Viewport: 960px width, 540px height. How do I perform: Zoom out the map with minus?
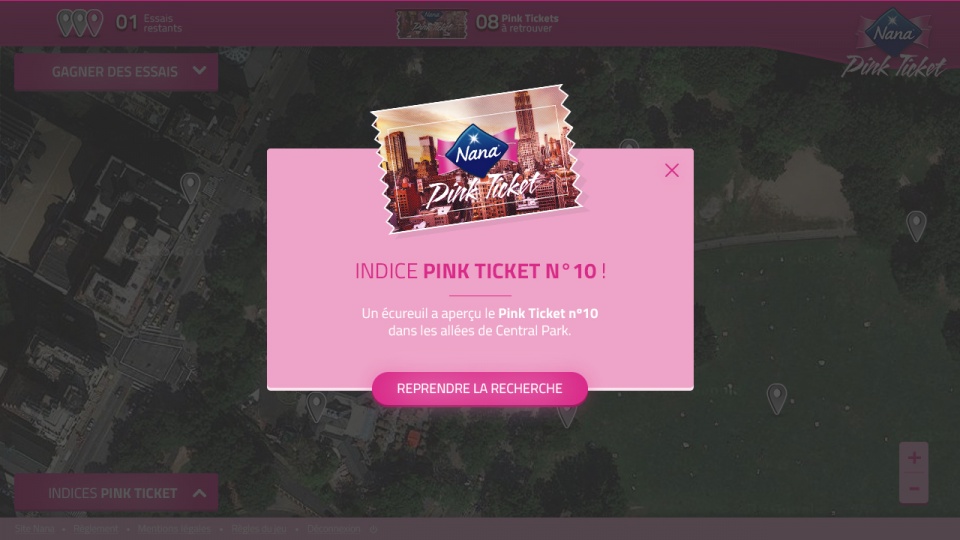coord(914,488)
